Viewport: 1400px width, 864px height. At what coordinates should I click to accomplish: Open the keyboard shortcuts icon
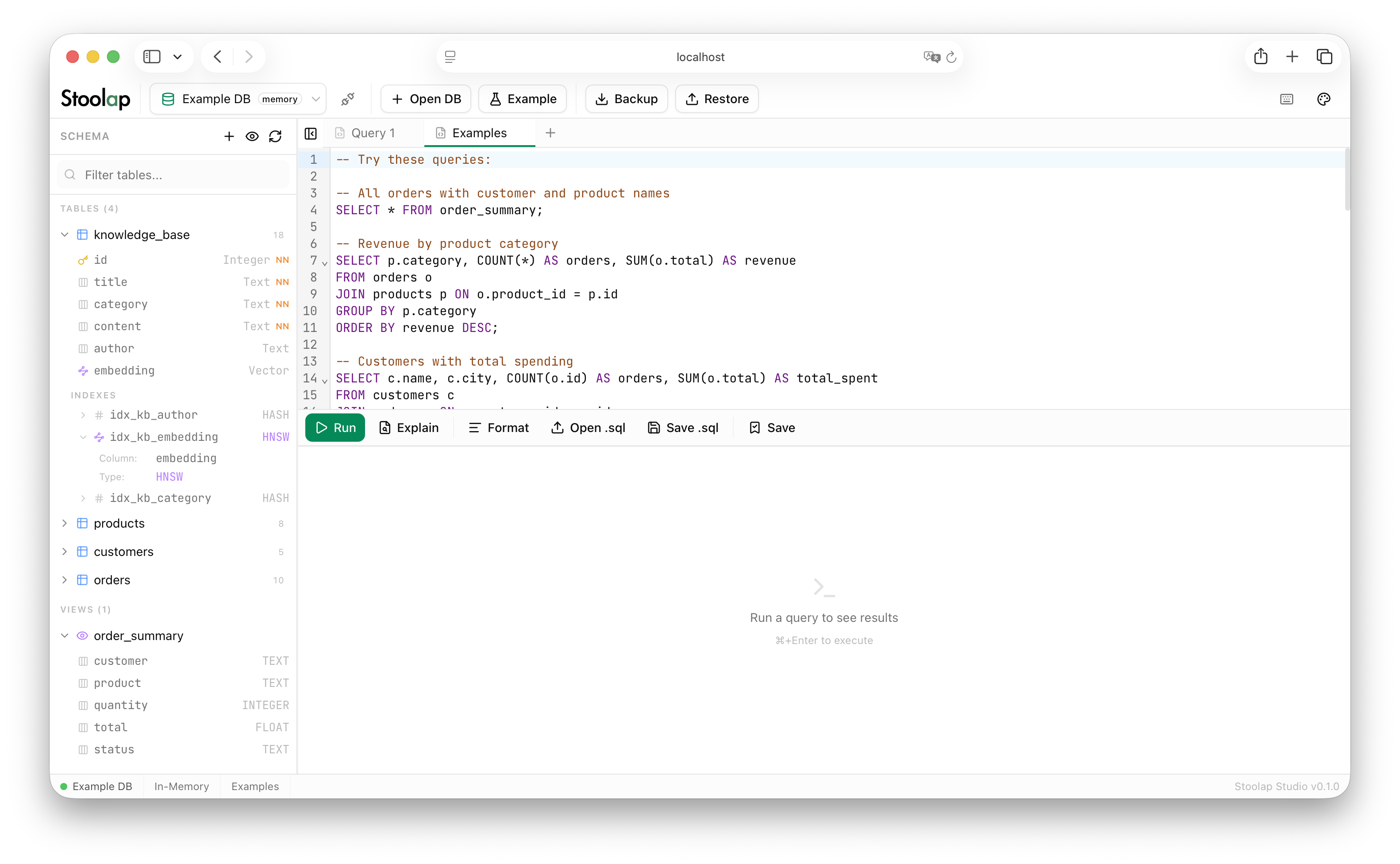click(x=1286, y=99)
